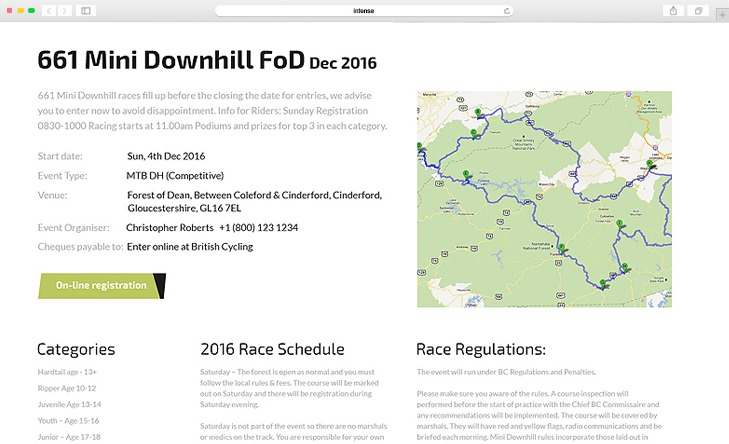The height and width of the screenshot is (444, 729).
Task: Show all tabs overview
Action: click(x=697, y=10)
